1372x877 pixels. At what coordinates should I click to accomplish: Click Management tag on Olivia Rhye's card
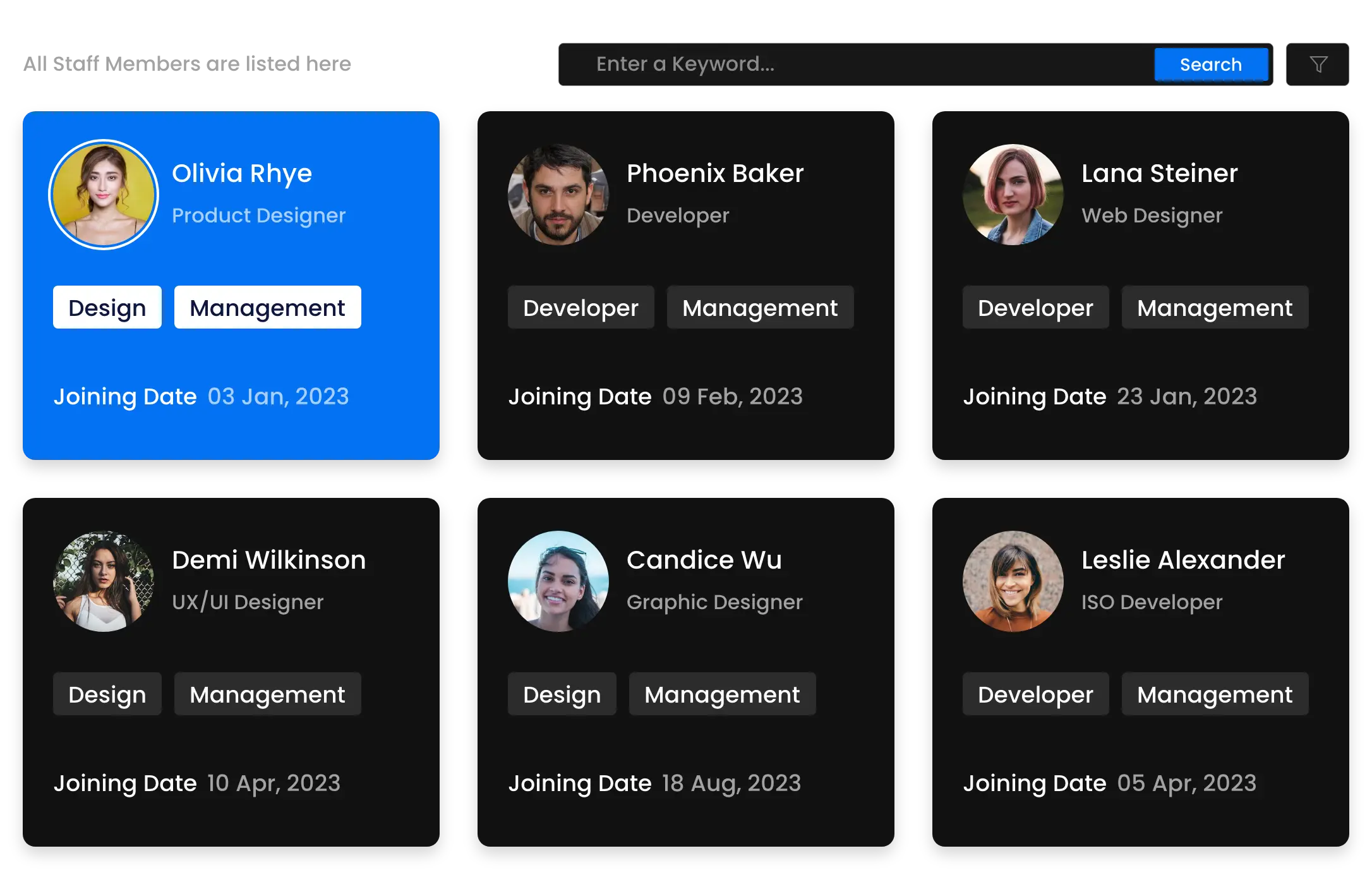tap(267, 308)
